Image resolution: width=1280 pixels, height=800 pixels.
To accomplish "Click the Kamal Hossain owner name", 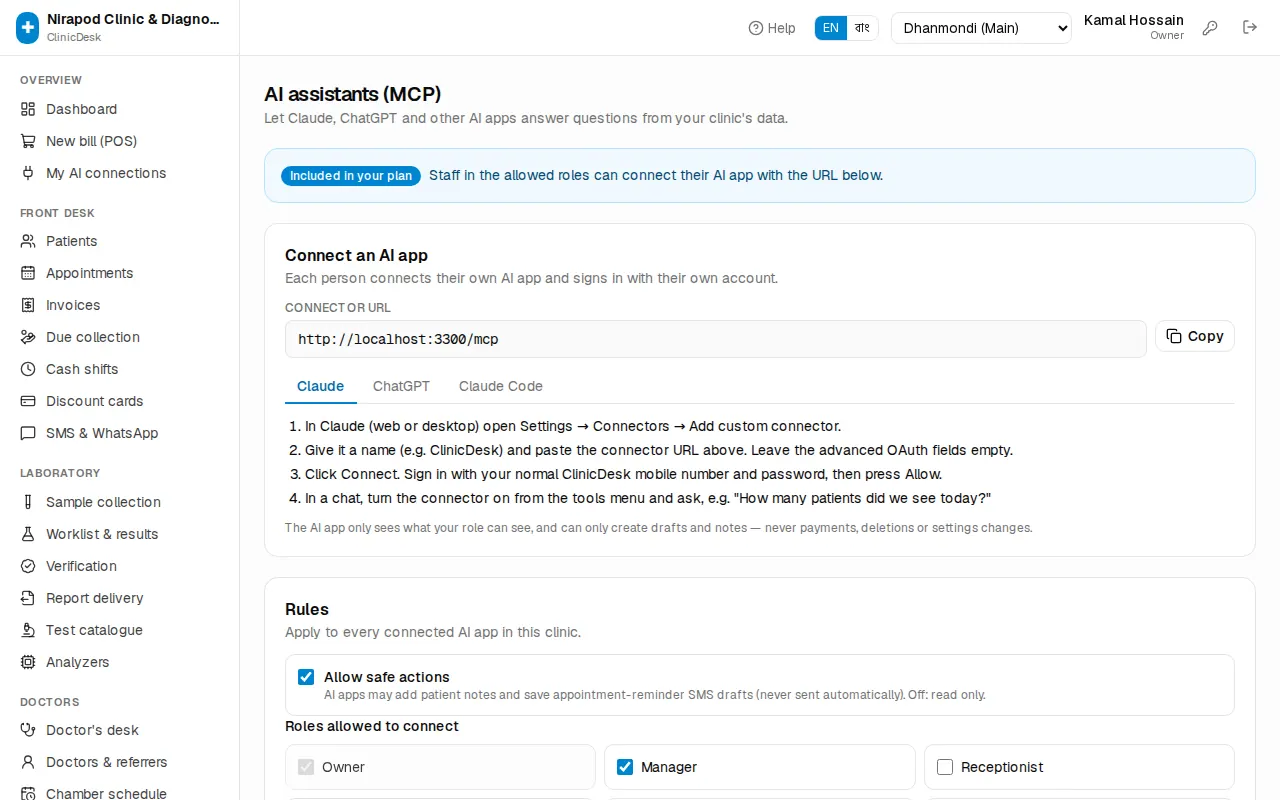I will 1134,20.
